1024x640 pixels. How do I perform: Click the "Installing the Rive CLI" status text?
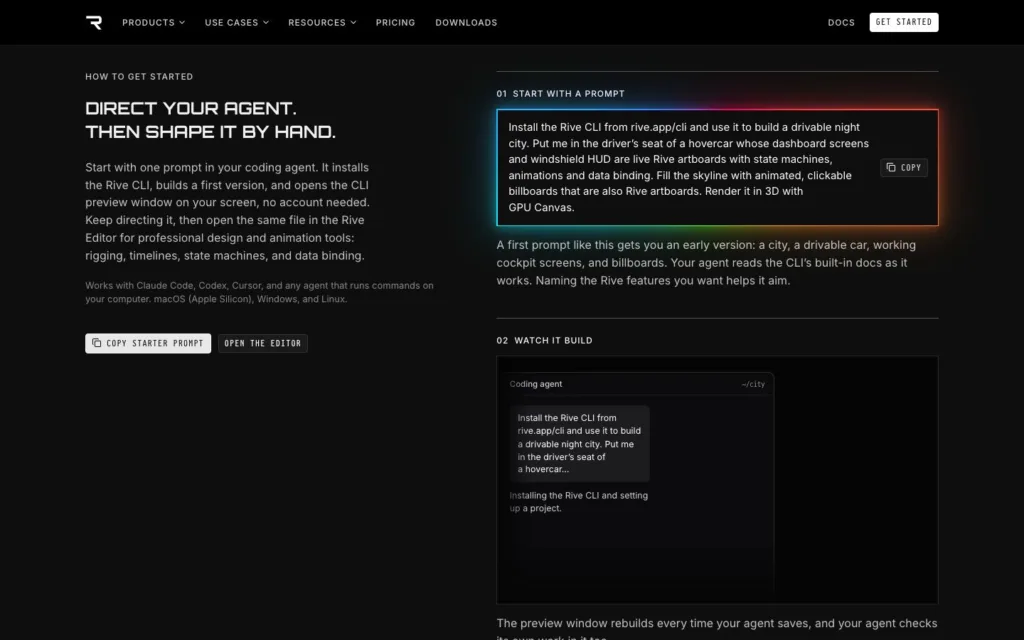pos(579,502)
